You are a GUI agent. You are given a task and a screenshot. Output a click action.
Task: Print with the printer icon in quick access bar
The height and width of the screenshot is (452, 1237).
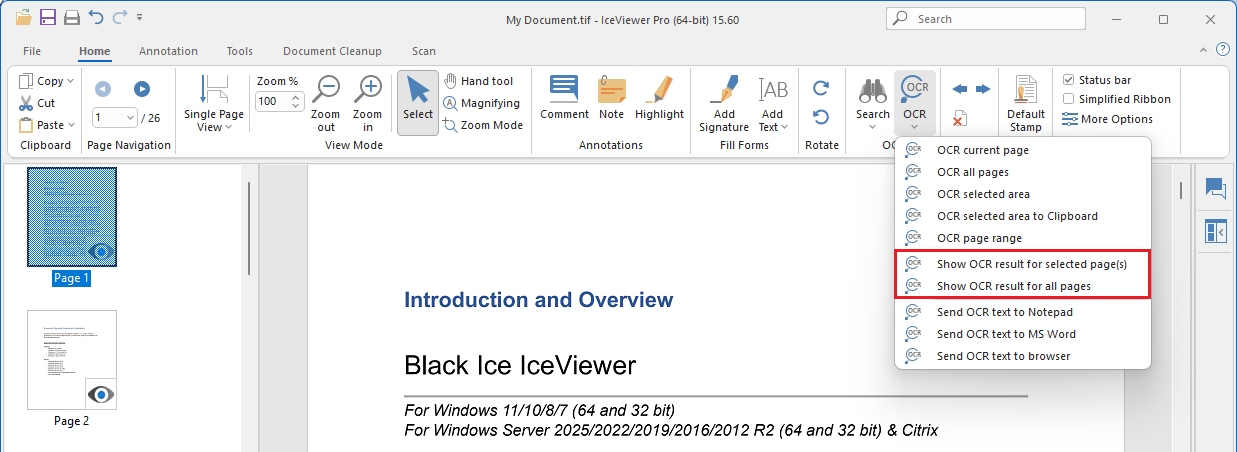tap(72, 18)
